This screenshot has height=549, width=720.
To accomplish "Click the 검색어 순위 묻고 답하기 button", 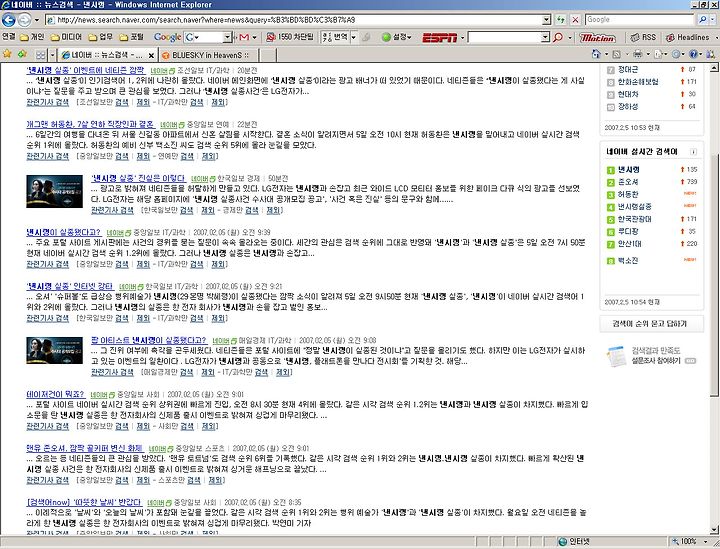I will click(649, 324).
